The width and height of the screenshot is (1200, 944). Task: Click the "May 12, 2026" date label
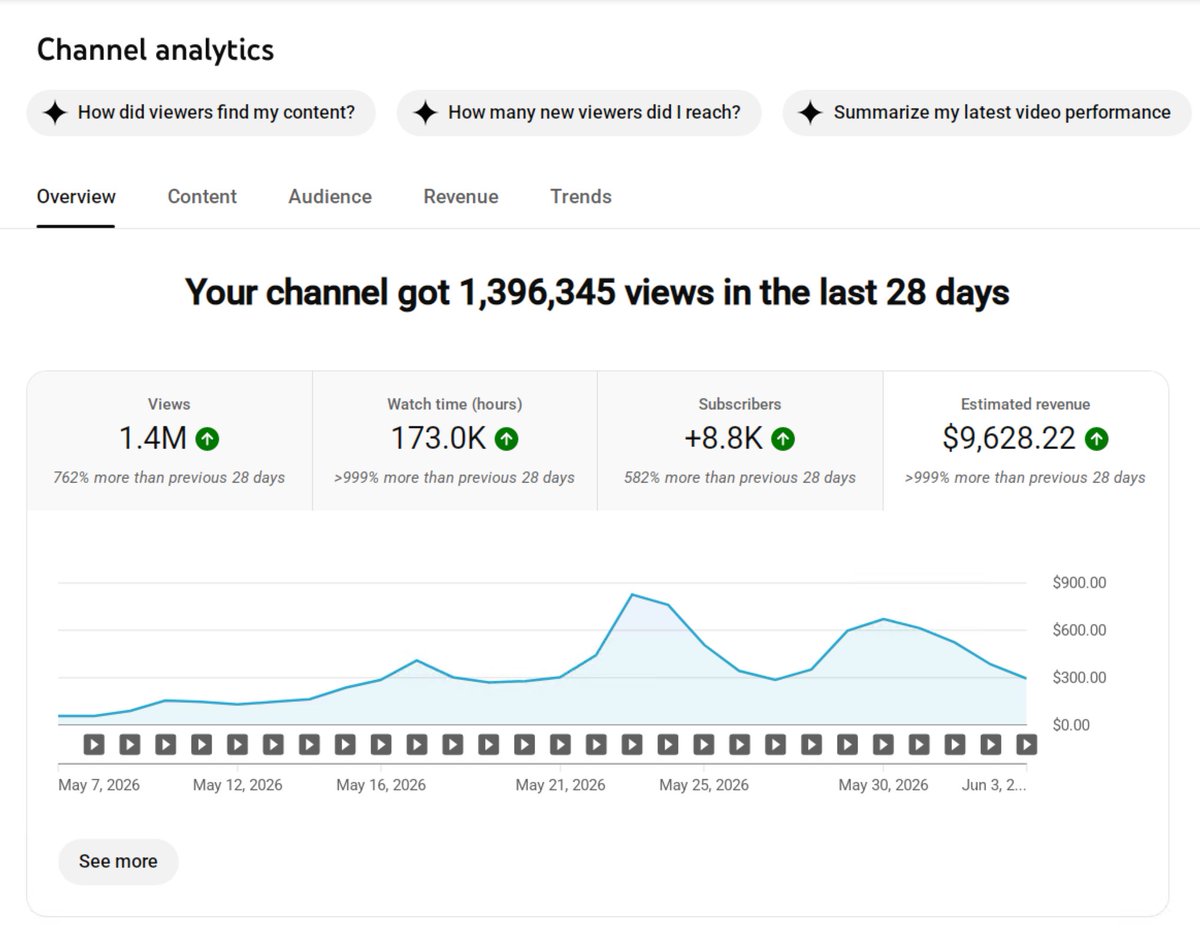click(x=238, y=785)
